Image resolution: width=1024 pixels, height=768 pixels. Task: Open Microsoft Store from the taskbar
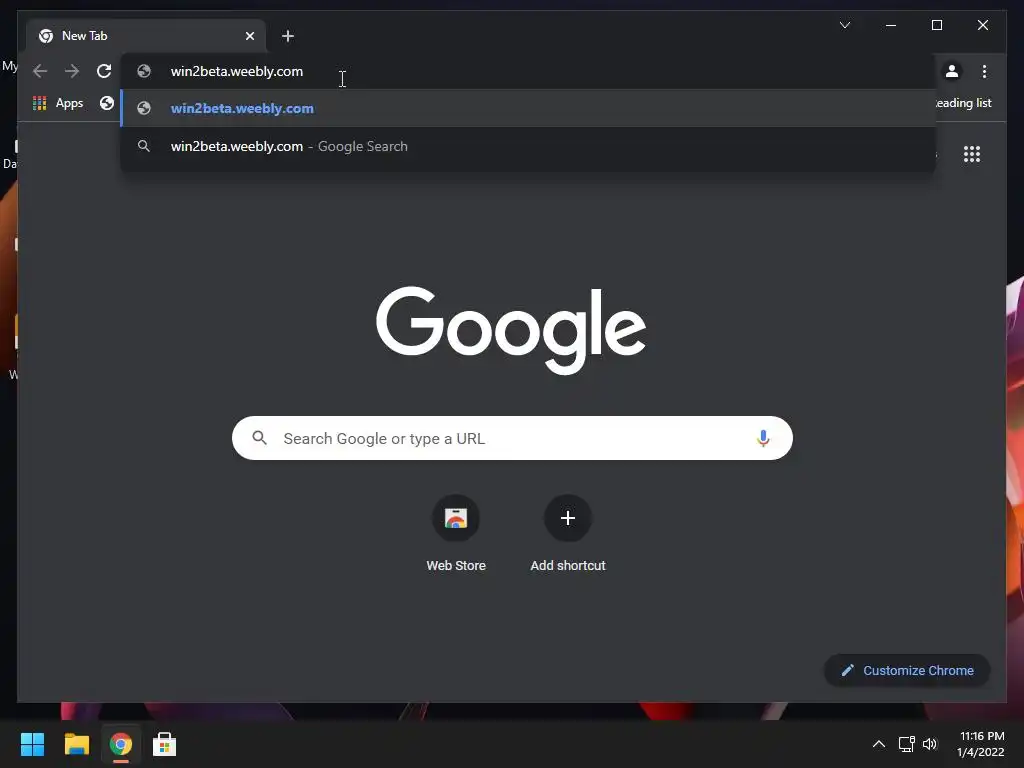tap(165, 744)
